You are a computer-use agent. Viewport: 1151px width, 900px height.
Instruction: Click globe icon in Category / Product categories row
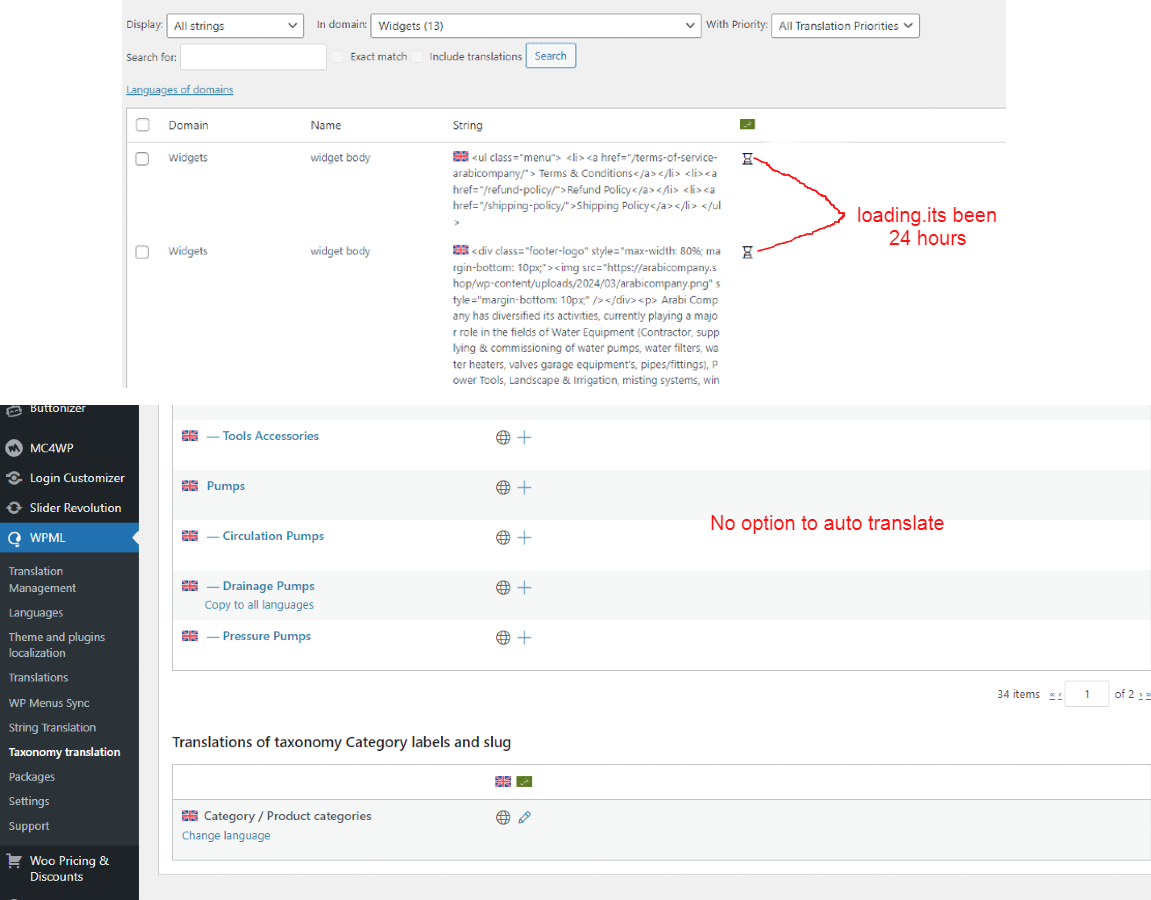tap(503, 817)
